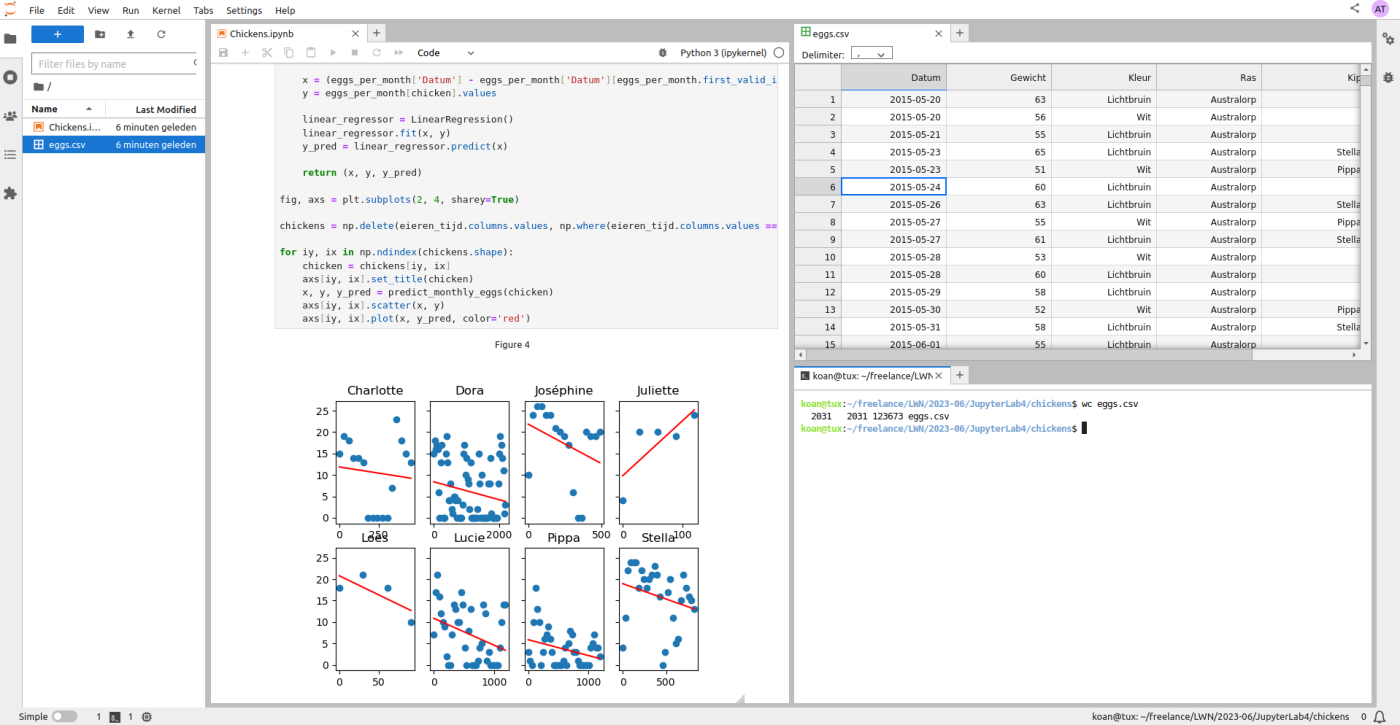Open the Kernel menu
The width and height of the screenshot is (1400, 725).
[166, 10]
